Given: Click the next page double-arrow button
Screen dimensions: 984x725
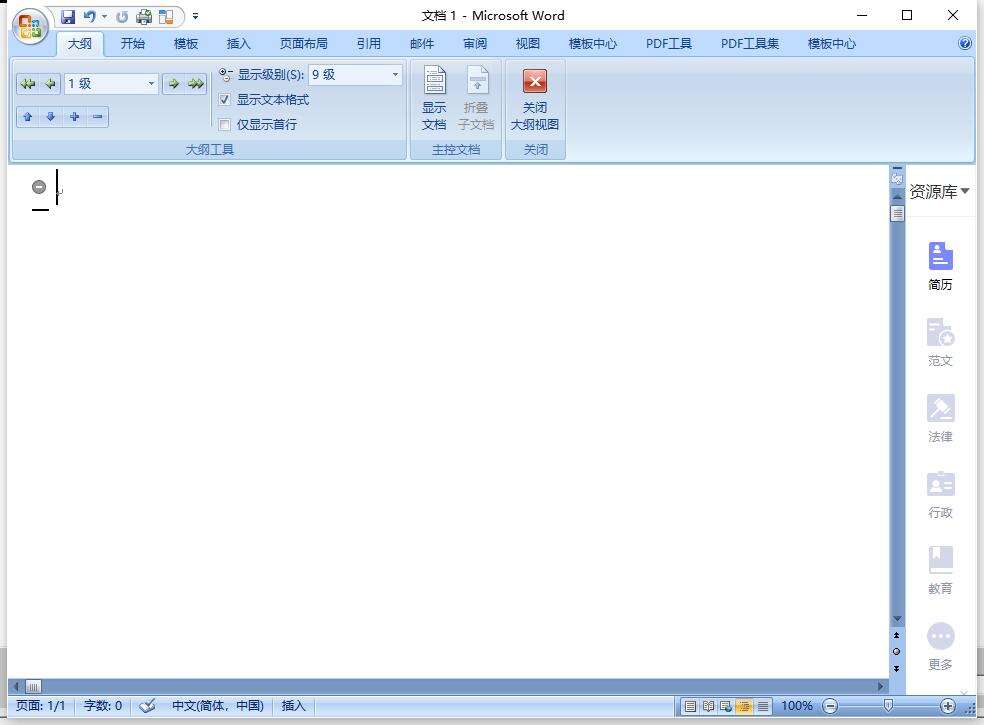Looking at the screenshot, I should click(x=896, y=669).
